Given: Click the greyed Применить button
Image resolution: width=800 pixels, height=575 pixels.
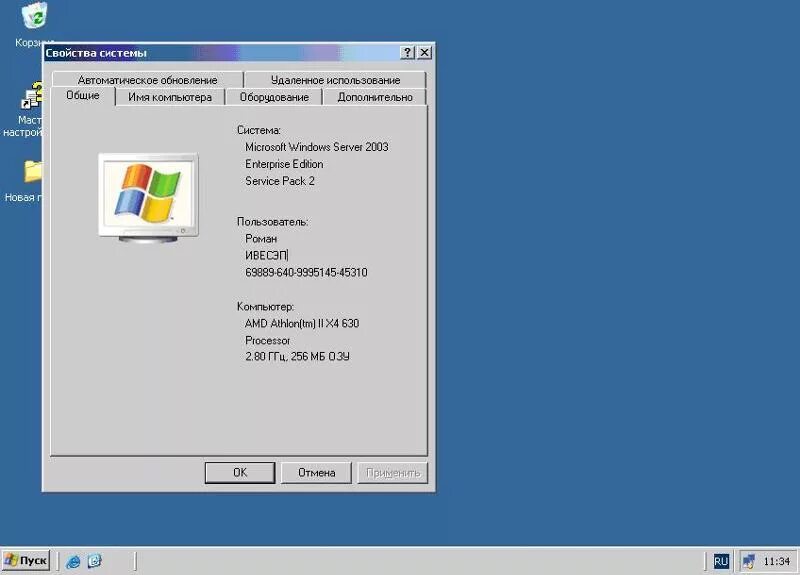Looking at the screenshot, I should 393,472.
